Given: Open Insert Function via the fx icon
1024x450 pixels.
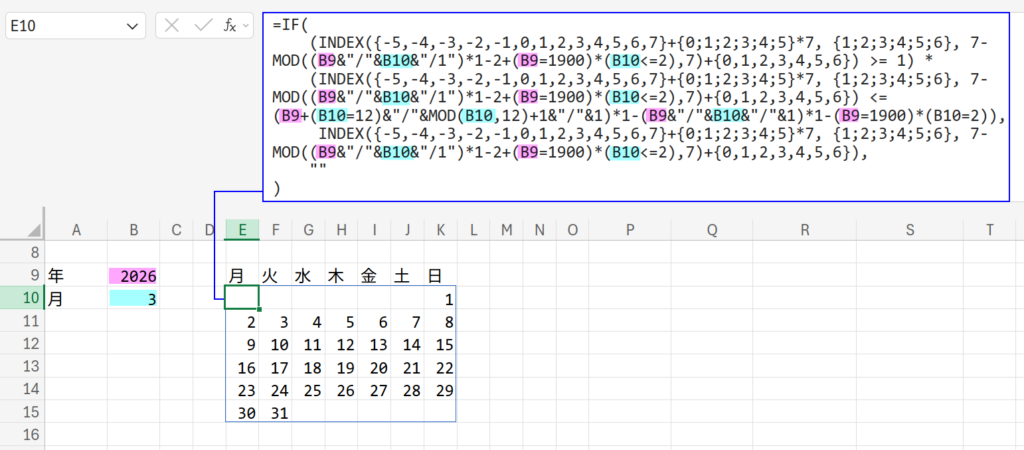Looking at the screenshot, I should pos(231,26).
